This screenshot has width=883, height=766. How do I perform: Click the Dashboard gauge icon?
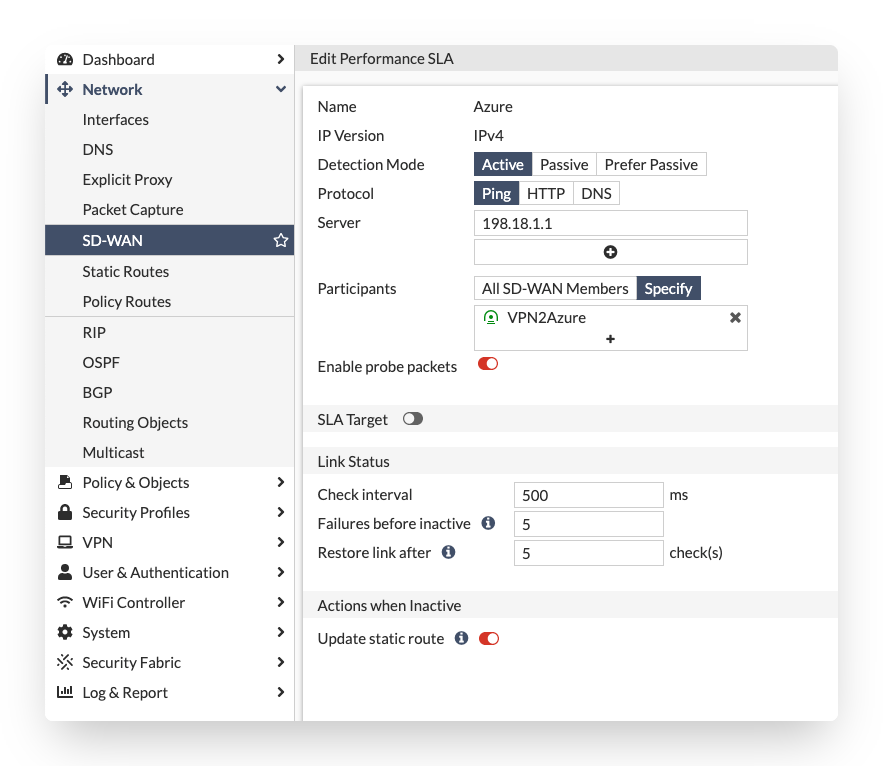point(65,60)
